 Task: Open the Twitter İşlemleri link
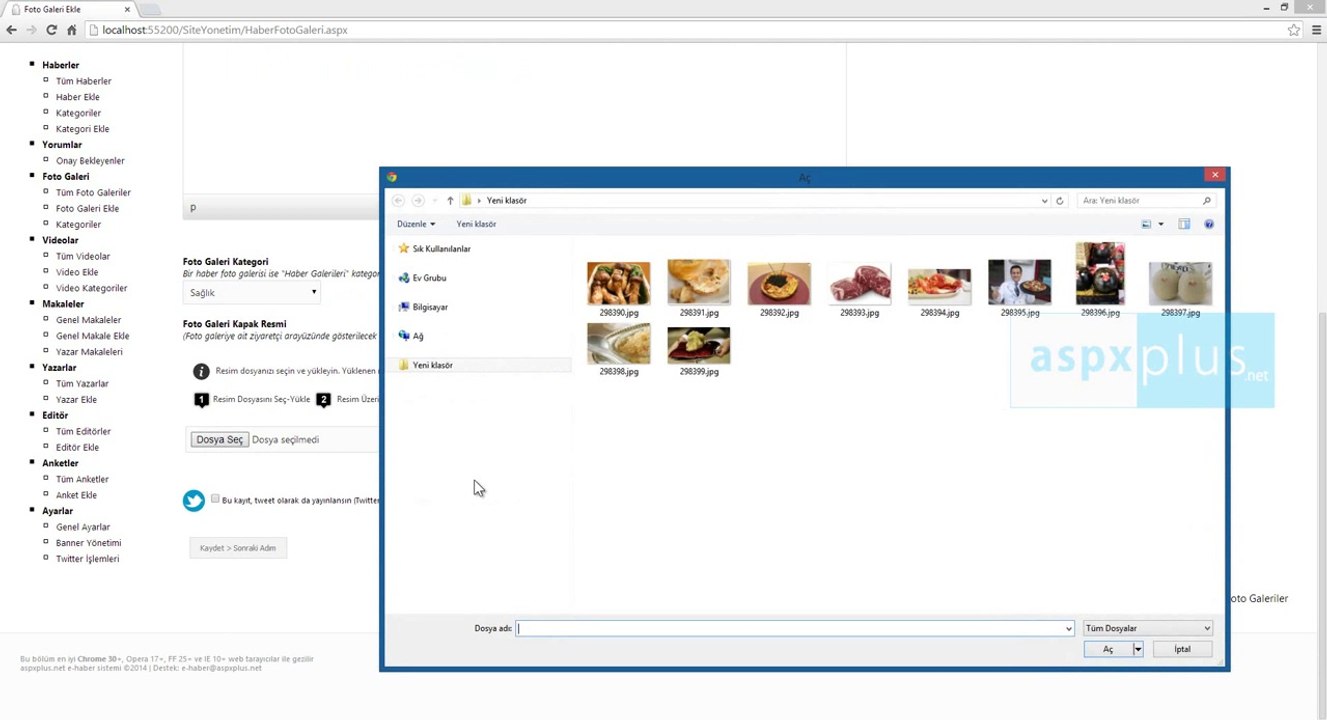(88, 559)
